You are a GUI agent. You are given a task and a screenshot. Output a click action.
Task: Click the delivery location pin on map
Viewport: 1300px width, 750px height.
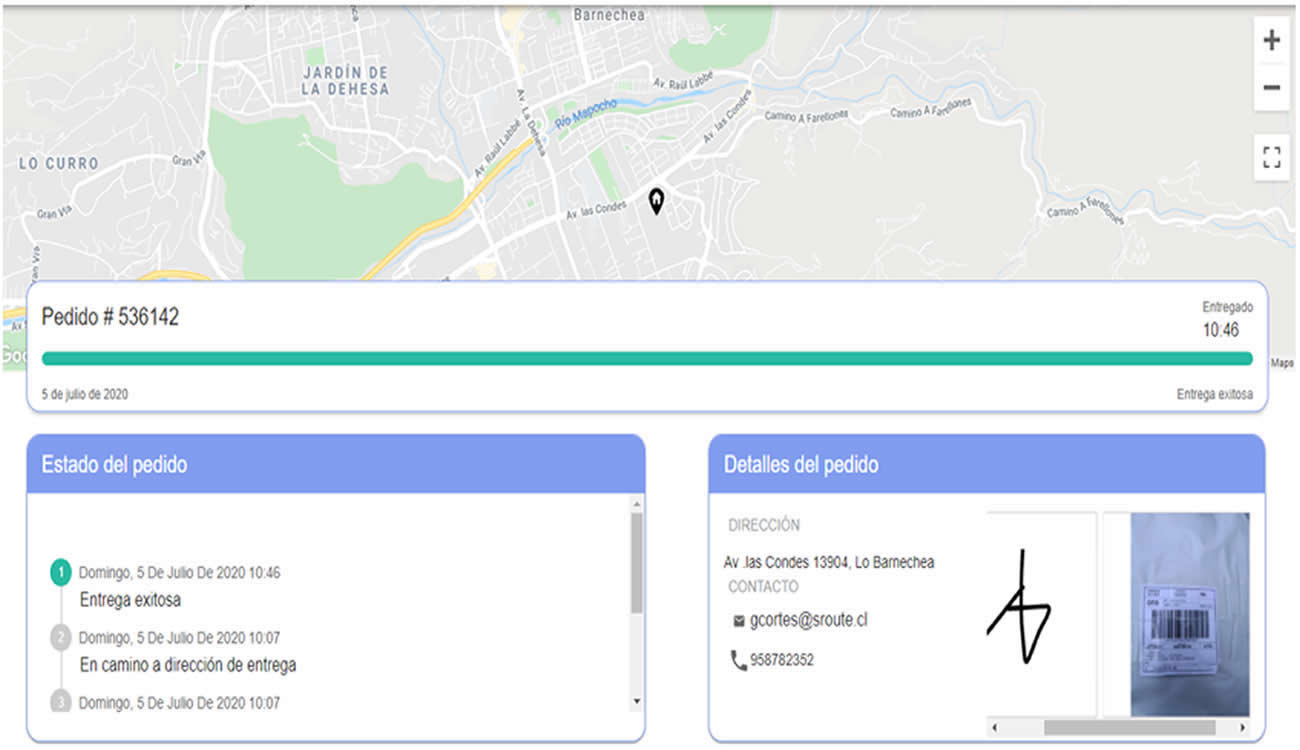pos(656,201)
